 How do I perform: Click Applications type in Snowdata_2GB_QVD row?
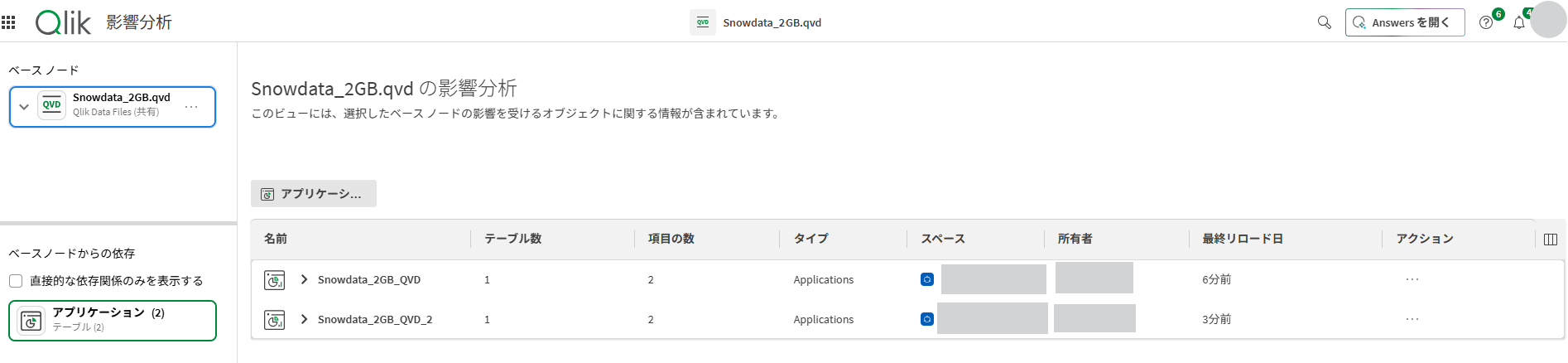(824, 280)
